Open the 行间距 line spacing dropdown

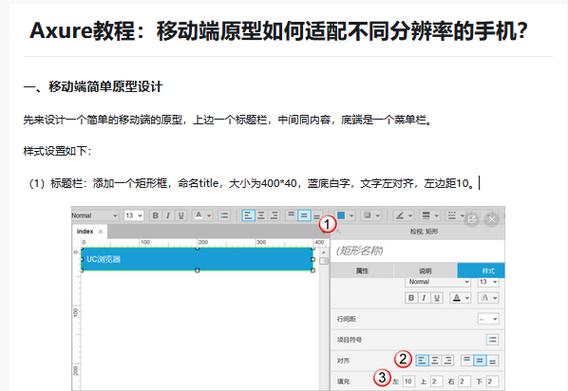(488, 319)
